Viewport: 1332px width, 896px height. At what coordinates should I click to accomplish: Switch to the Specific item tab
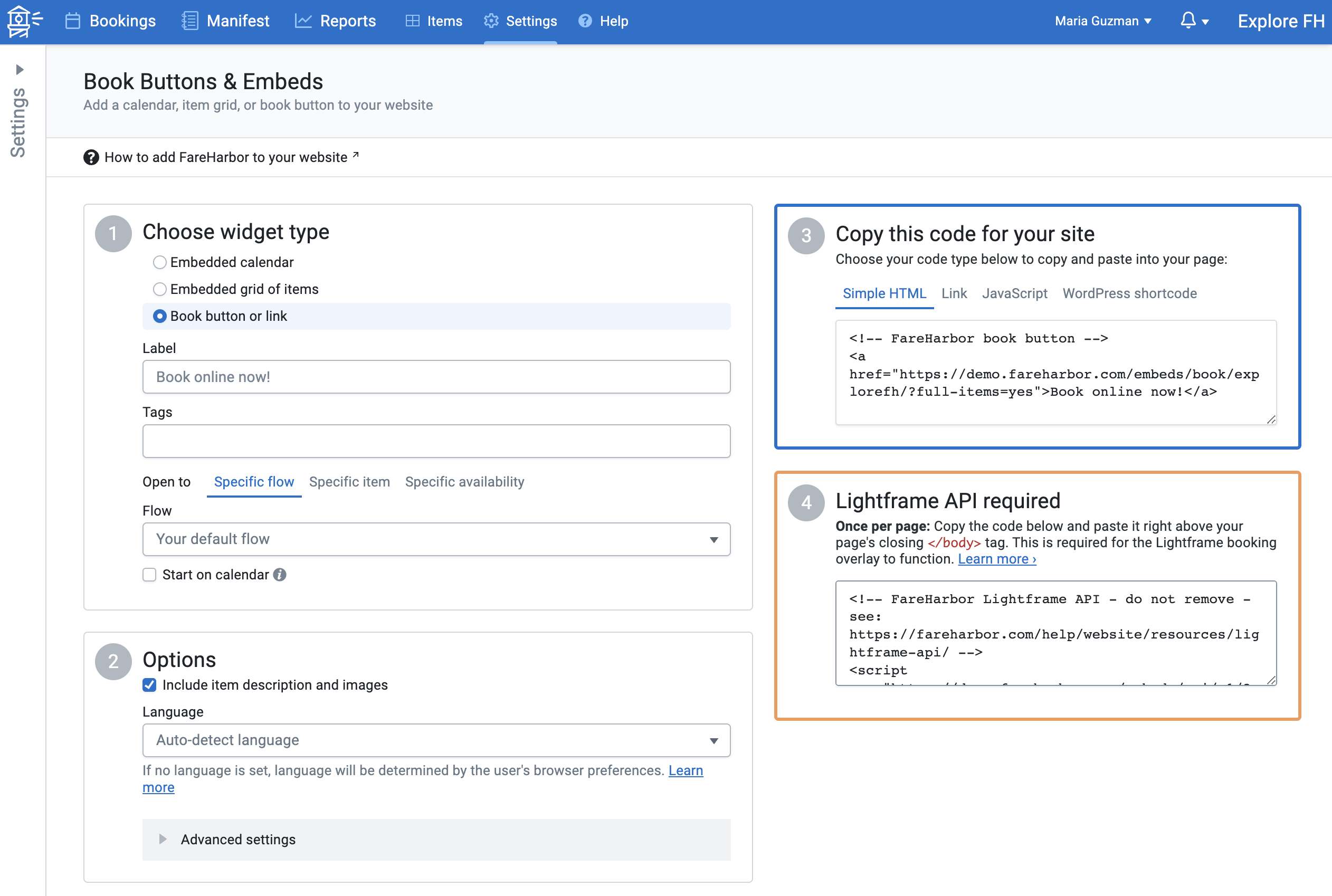point(349,482)
